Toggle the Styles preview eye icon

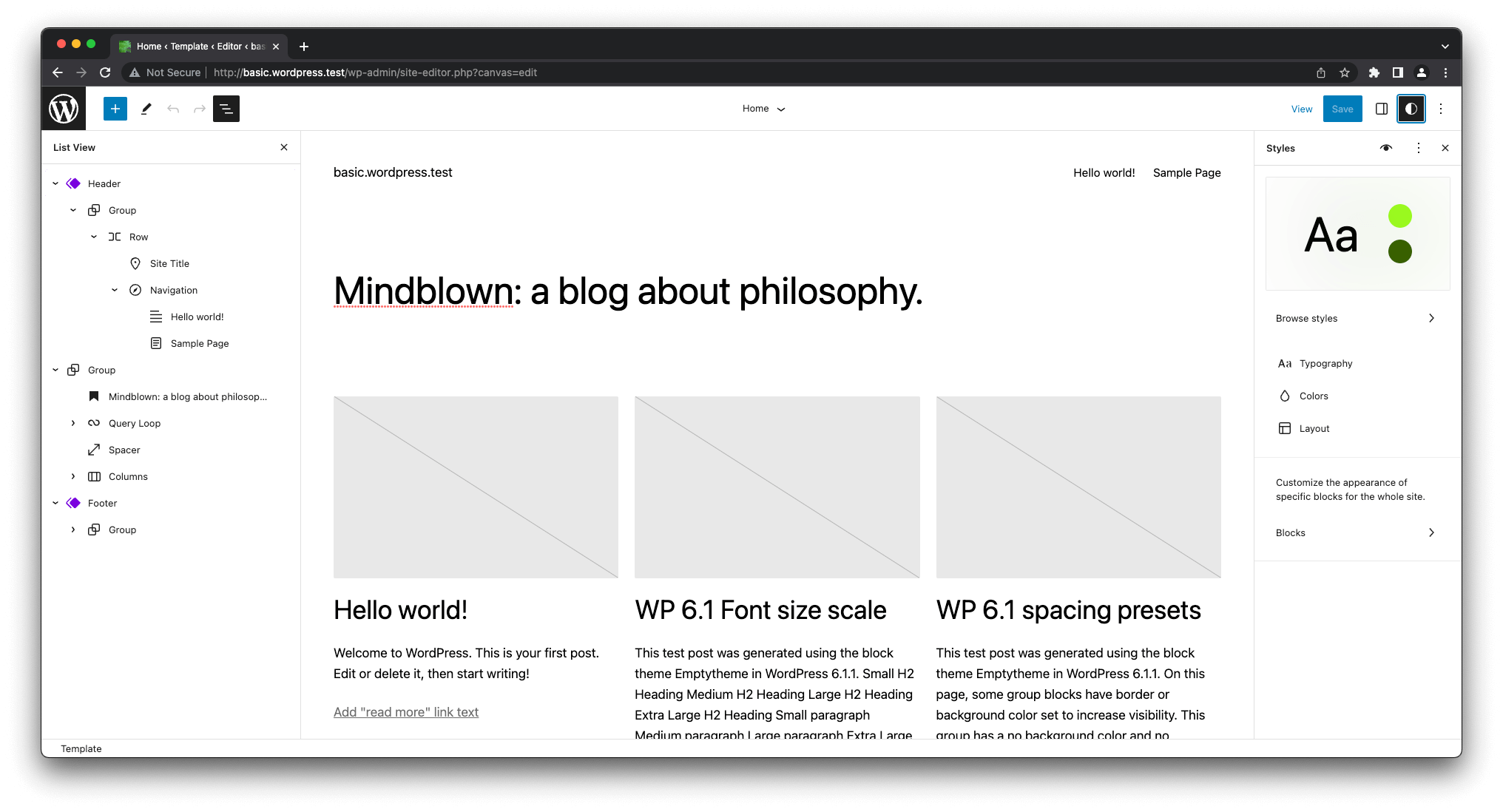click(x=1386, y=148)
